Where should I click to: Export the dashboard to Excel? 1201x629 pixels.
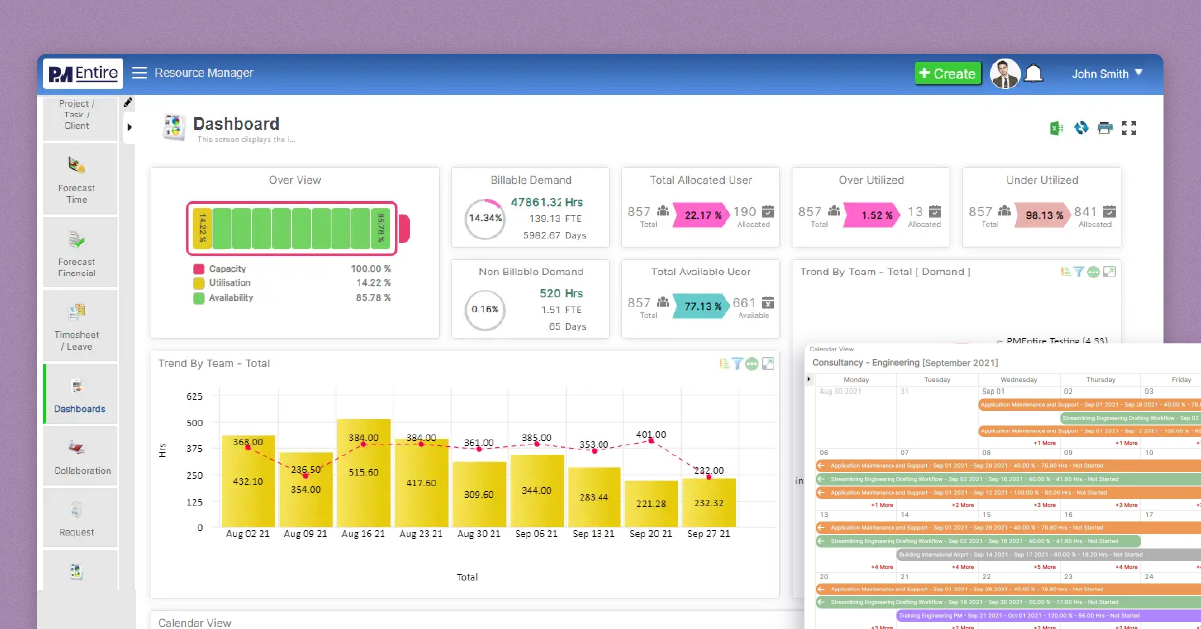click(x=1055, y=128)
